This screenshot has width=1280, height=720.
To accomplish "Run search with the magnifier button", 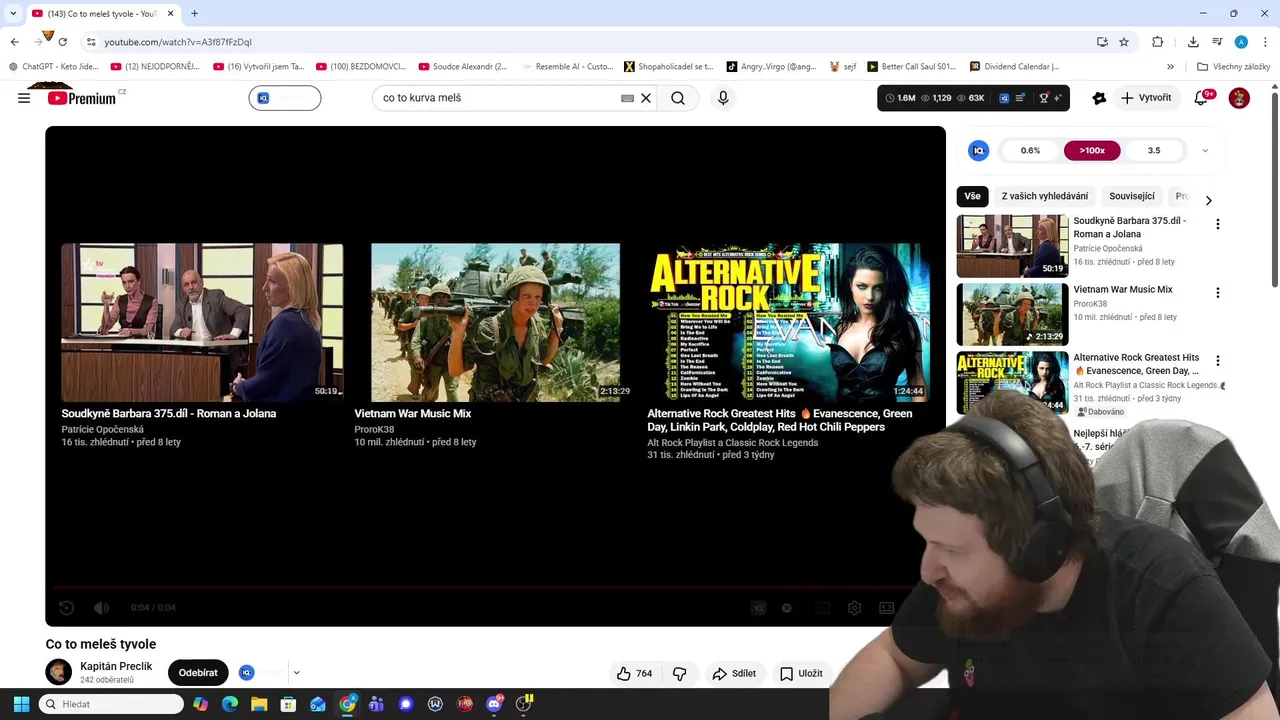I will tap(678, 98).
